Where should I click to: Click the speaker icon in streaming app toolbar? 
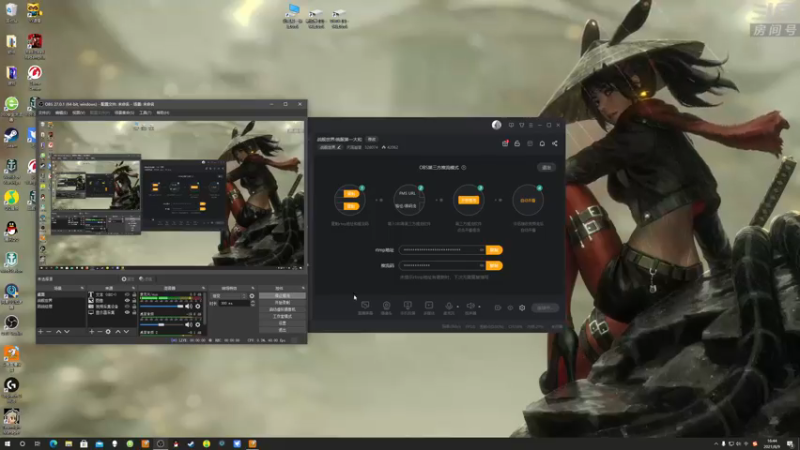[470, 308]
